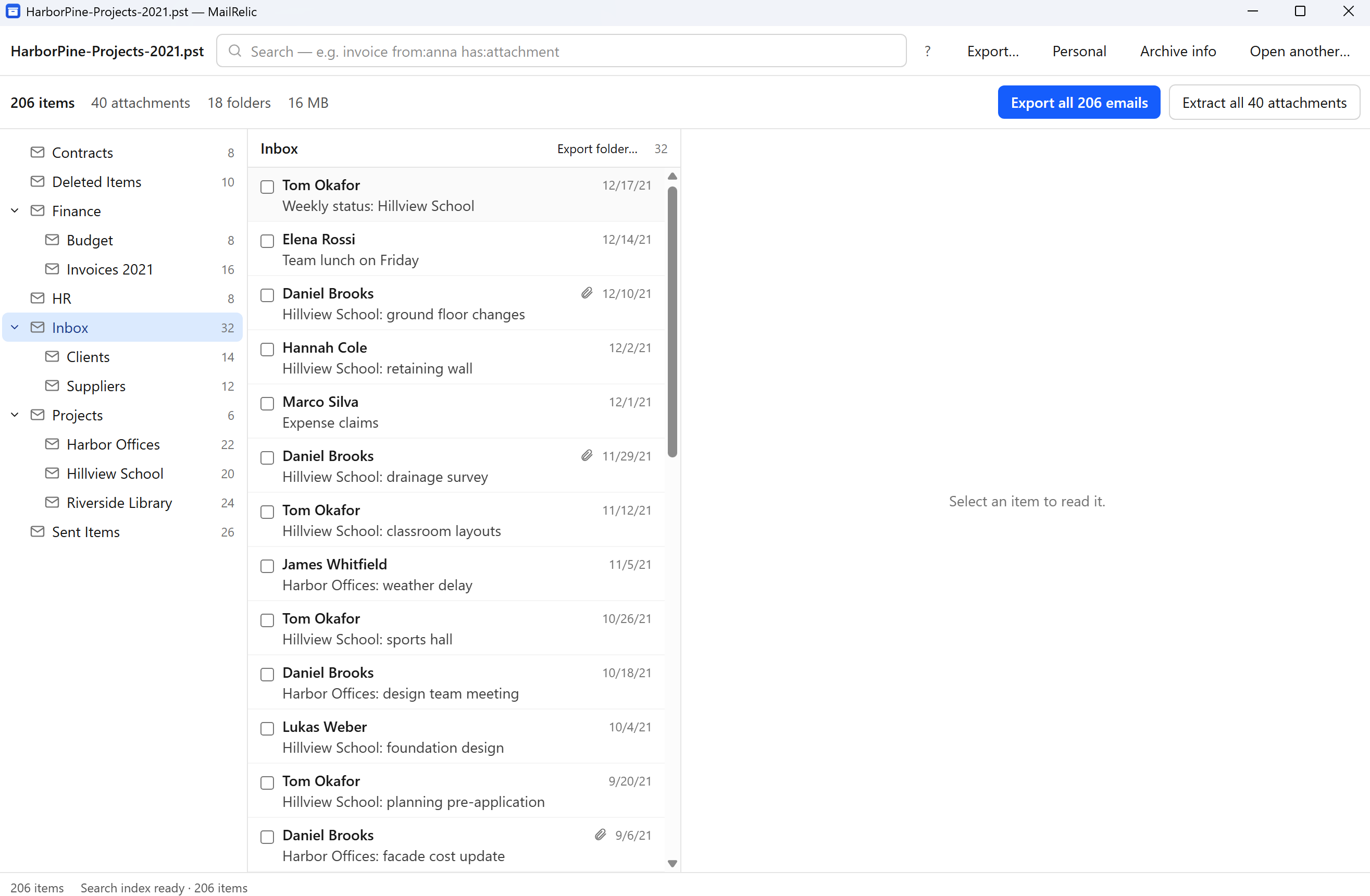
Task: Collapse the Inbox folder tree
Action: pos(15,327)
